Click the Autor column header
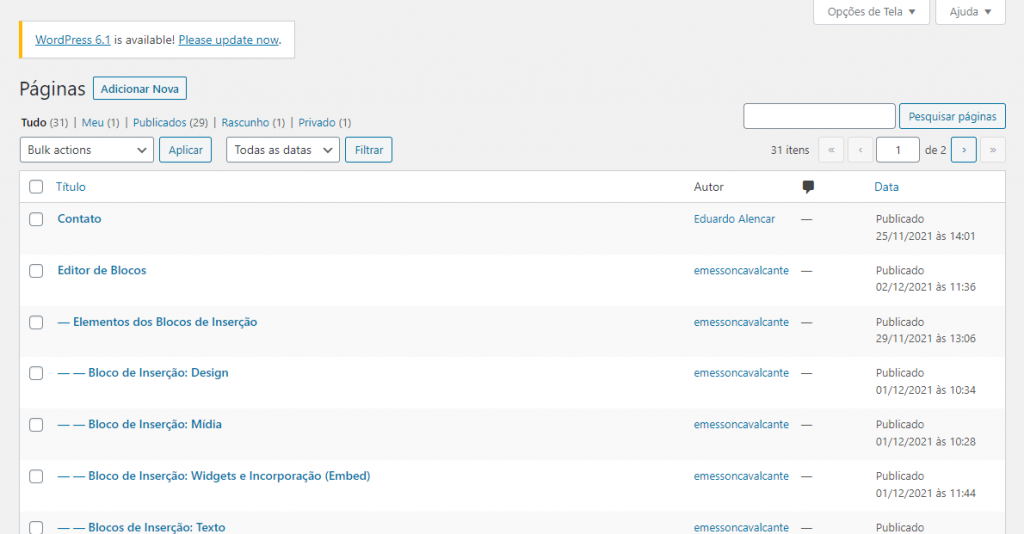The image size is (1024, 534). (709, 187)
